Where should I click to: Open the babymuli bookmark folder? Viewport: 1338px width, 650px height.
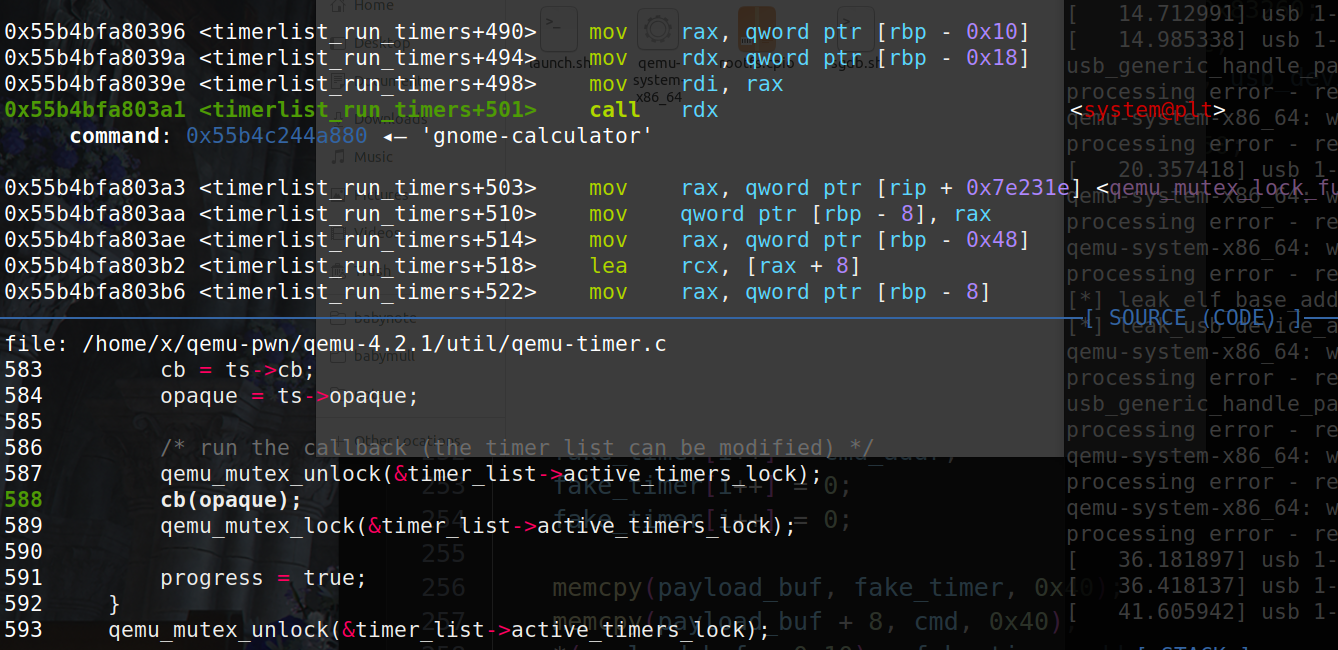[x=384, y=356]
